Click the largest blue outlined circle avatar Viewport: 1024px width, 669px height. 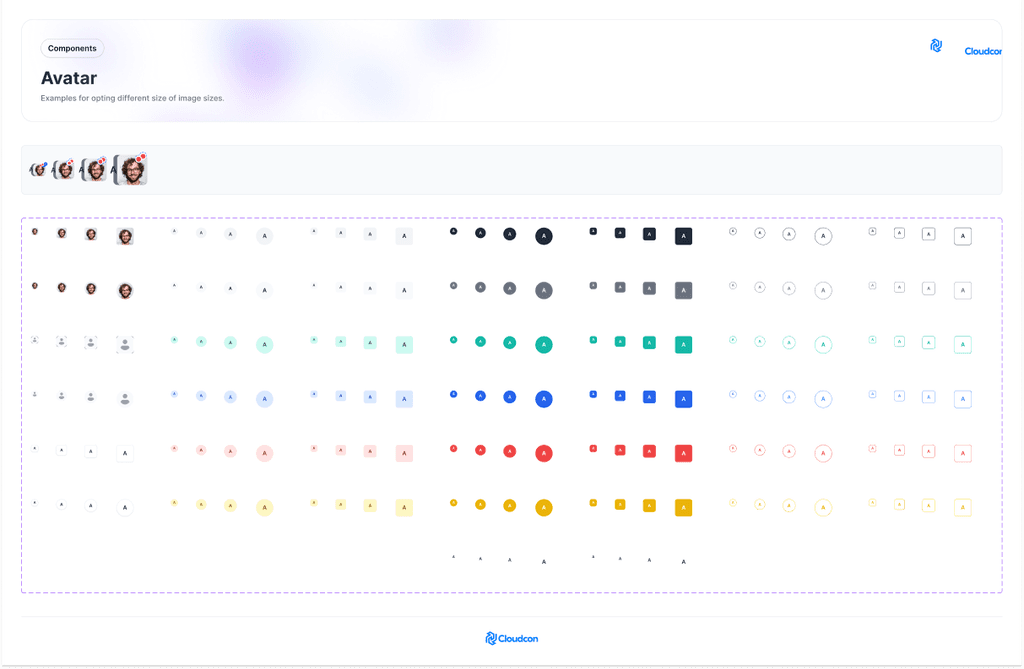823,399
